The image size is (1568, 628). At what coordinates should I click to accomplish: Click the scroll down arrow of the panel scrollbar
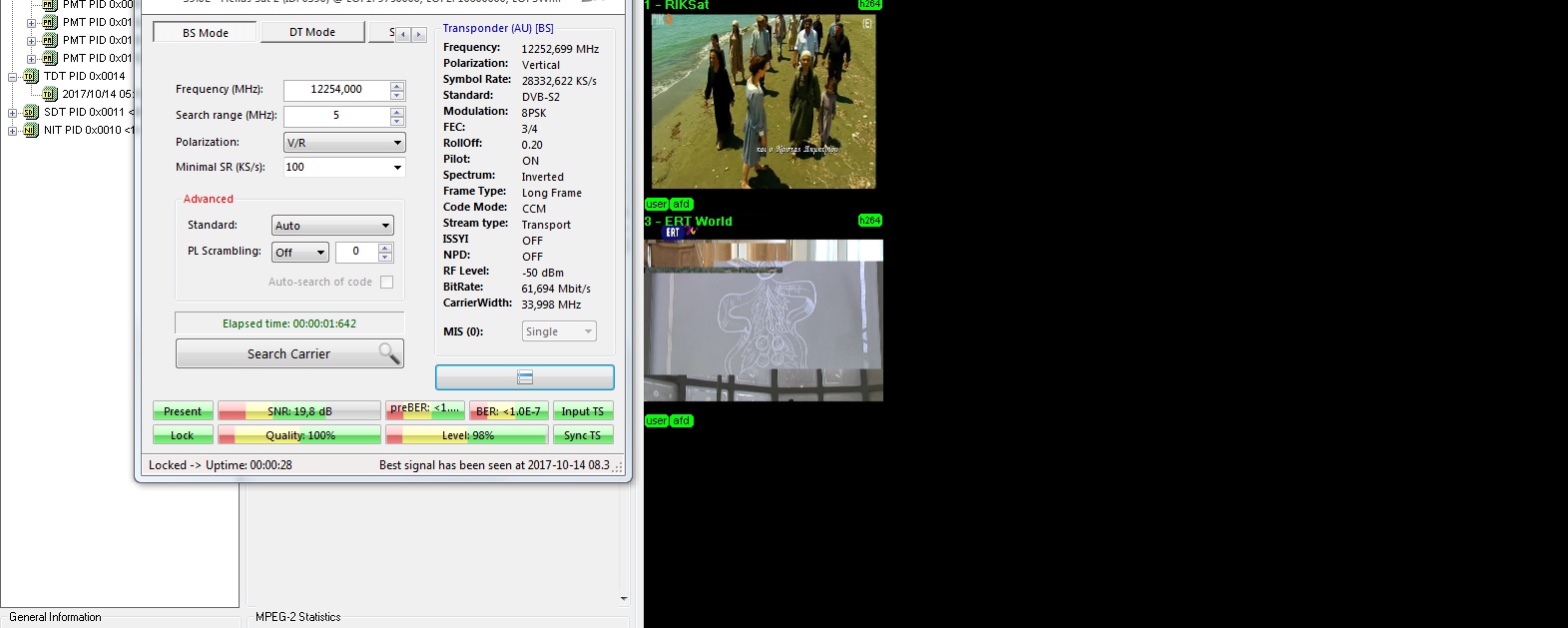pyautogui.click(x=624, y=599)
